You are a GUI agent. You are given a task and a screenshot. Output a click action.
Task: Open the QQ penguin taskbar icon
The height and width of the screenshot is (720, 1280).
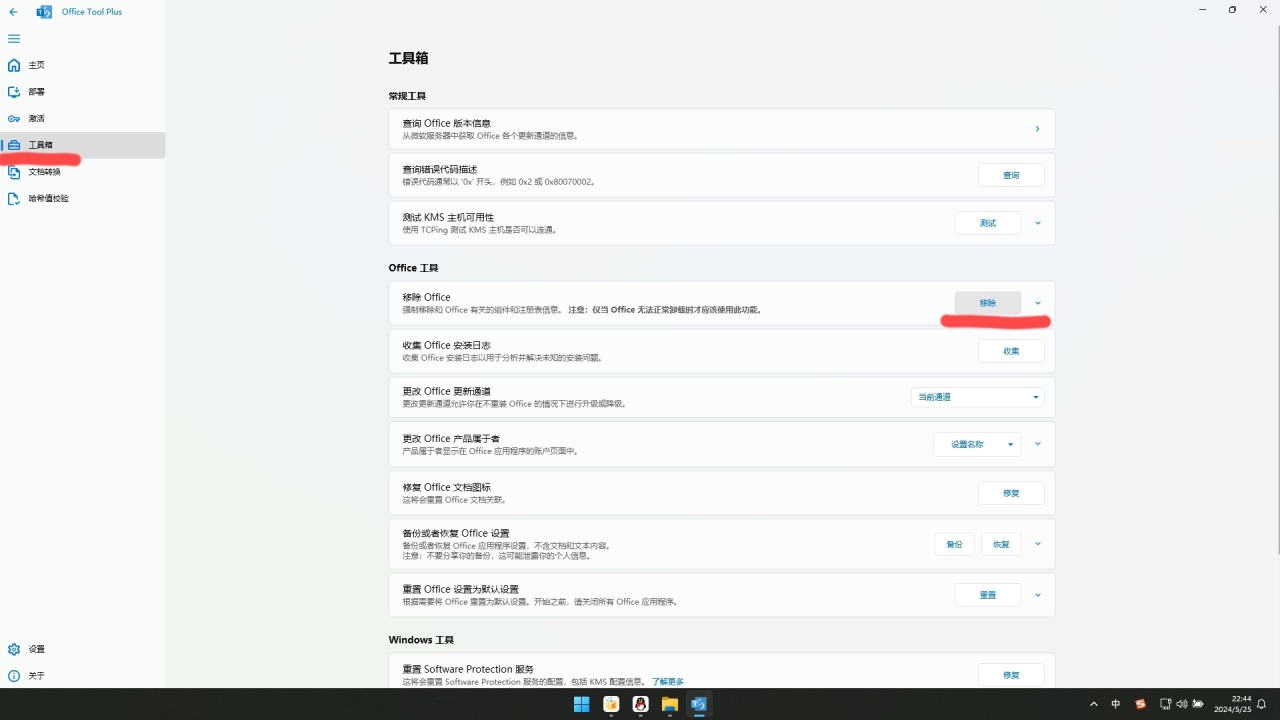click(640, 704)
